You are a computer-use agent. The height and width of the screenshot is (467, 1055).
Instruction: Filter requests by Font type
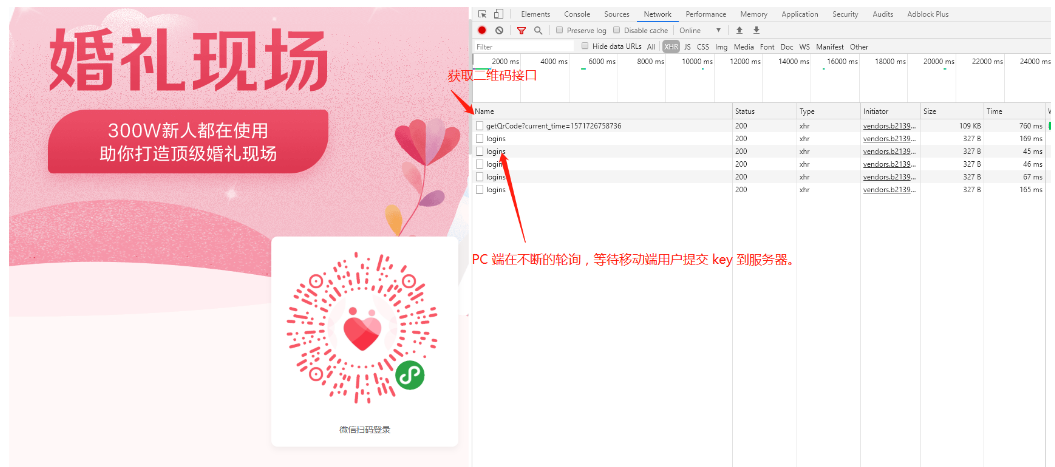pyautogui.click(x=767, y=47)
